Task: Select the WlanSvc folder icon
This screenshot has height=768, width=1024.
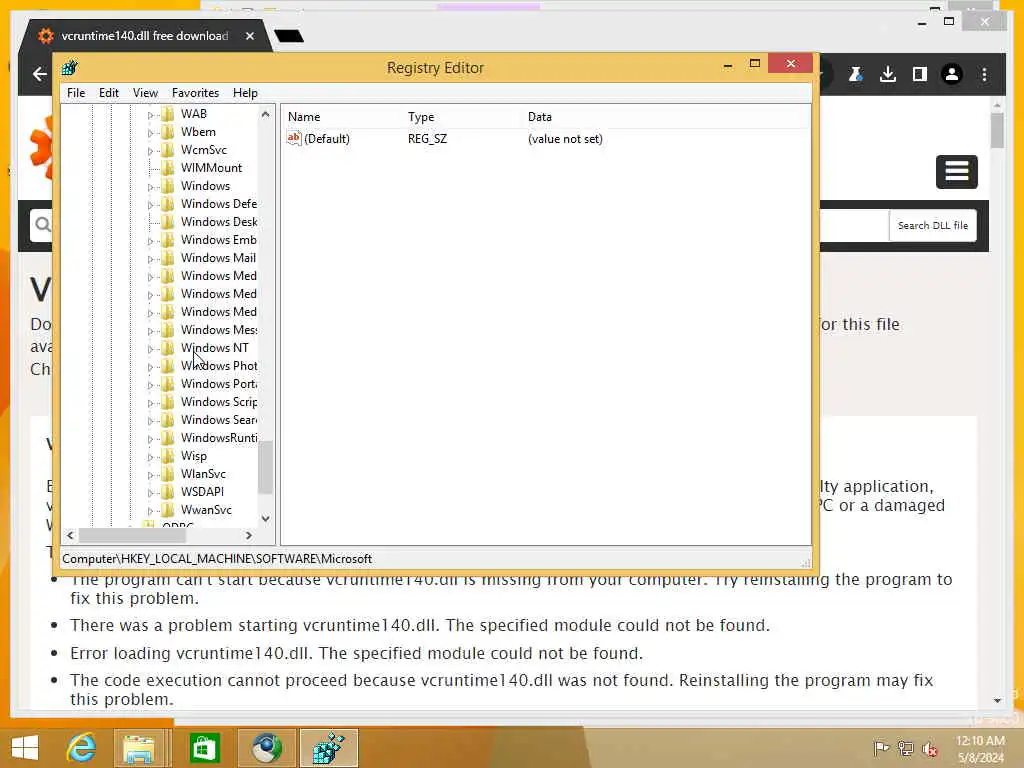Action: click(x=168, y=474)
